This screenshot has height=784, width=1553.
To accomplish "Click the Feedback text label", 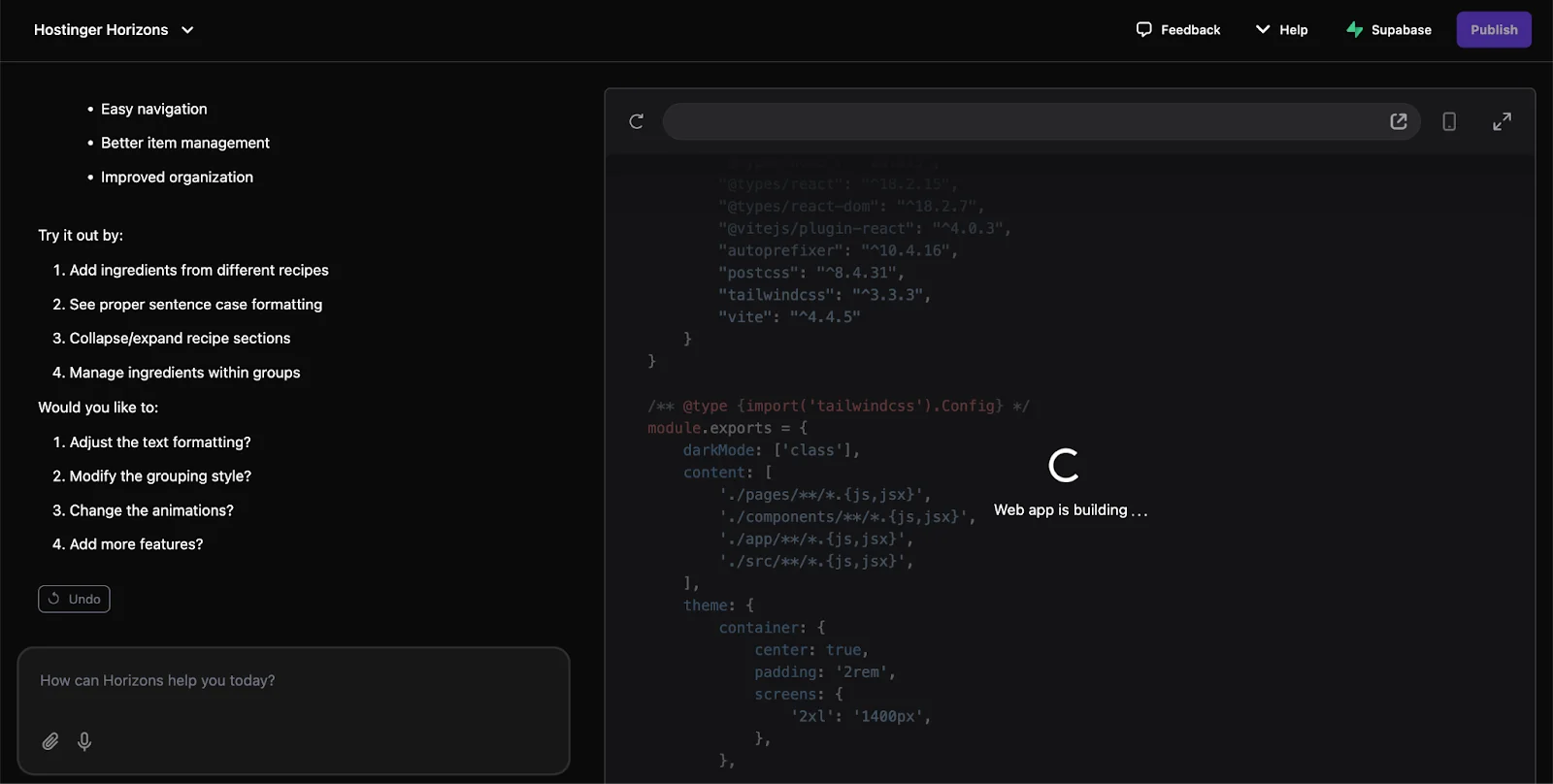I will 1190,30.
